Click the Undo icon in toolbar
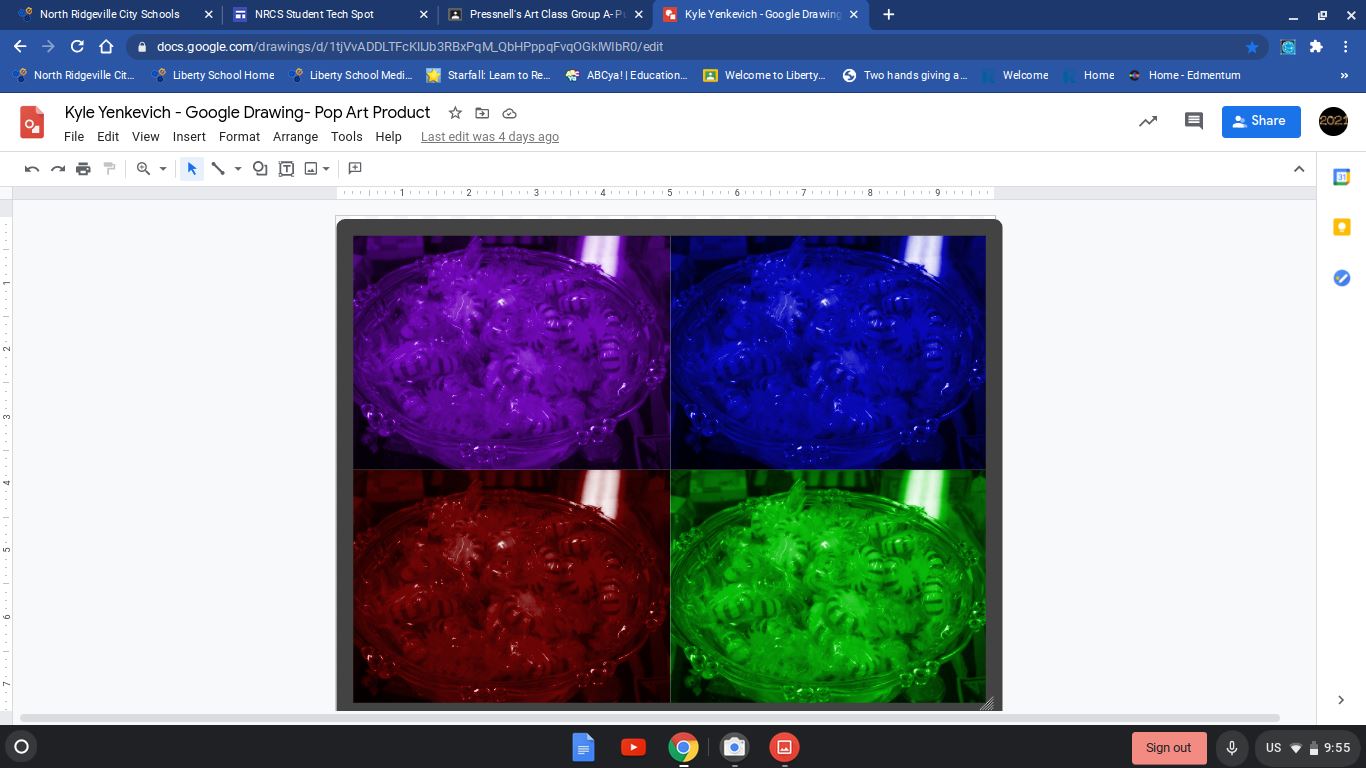The height and width of the screenshot is (768, 1366). coord(32,169)
